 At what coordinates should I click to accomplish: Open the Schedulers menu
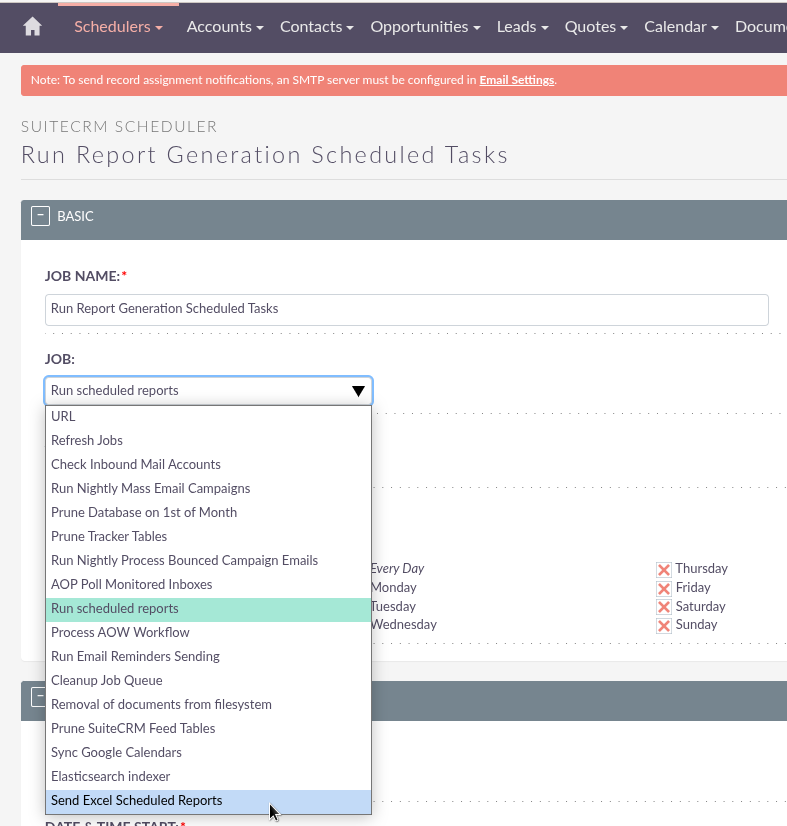click(118, 27)
